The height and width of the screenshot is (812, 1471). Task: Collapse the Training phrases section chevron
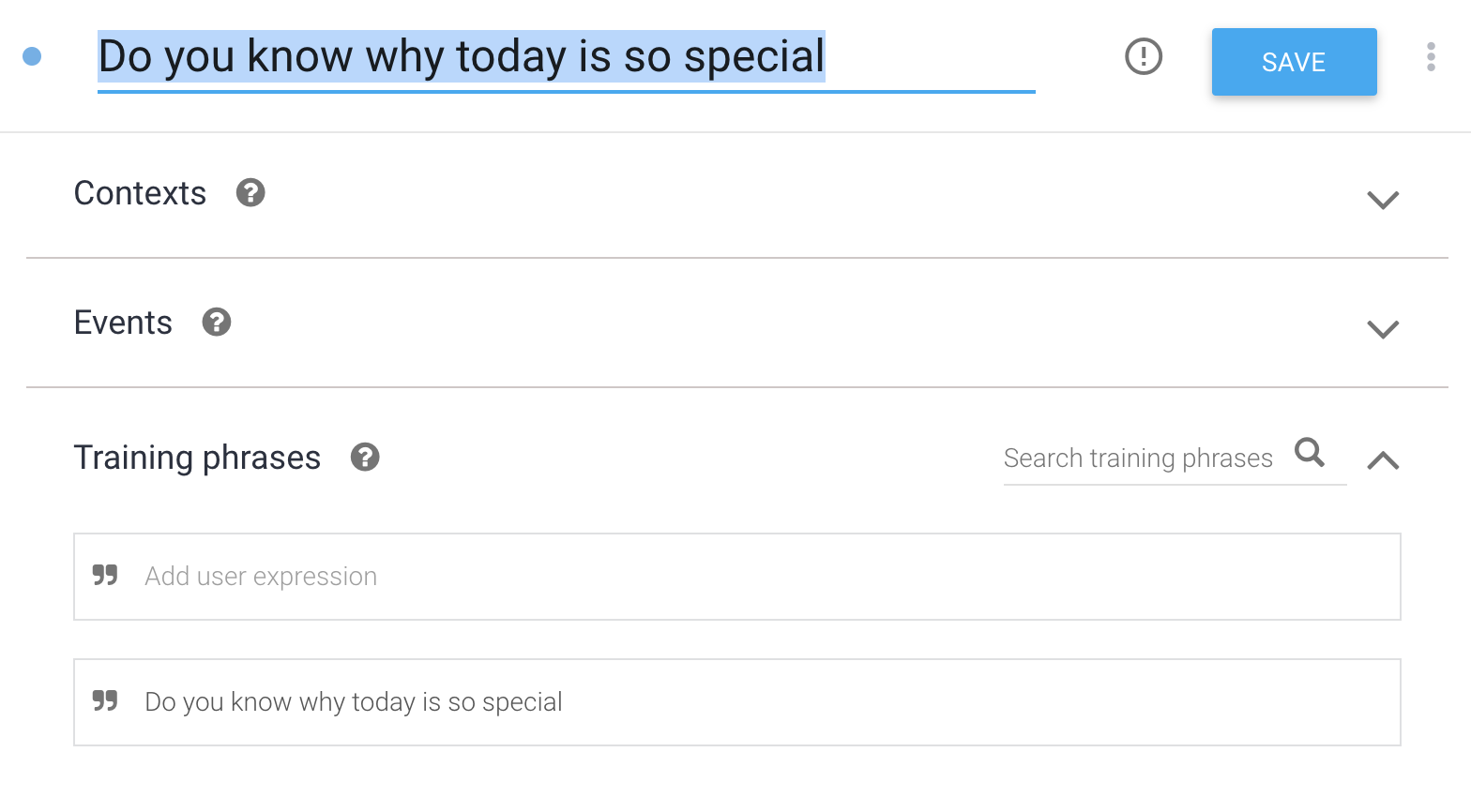[x=1383, y=460]
